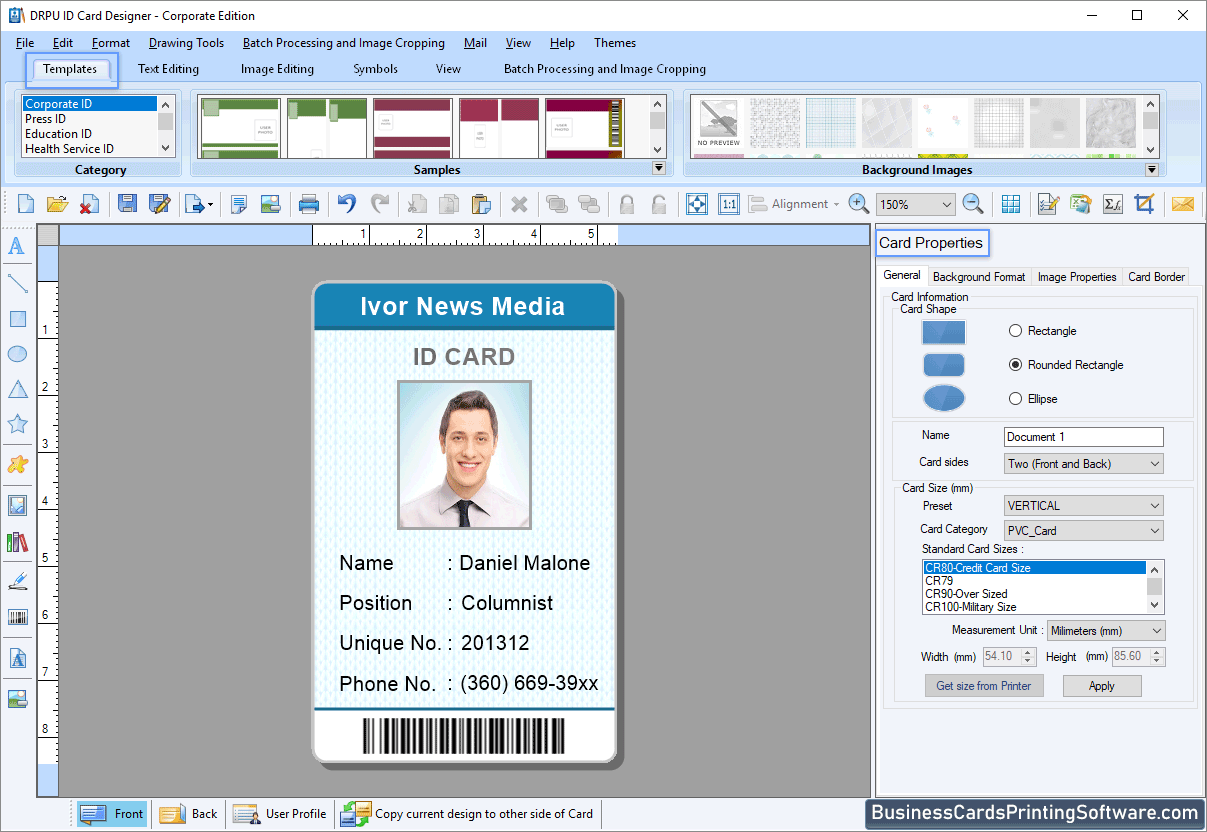Select the Ellipse shape tool
1207x832 pixels.
coord(17,354)
